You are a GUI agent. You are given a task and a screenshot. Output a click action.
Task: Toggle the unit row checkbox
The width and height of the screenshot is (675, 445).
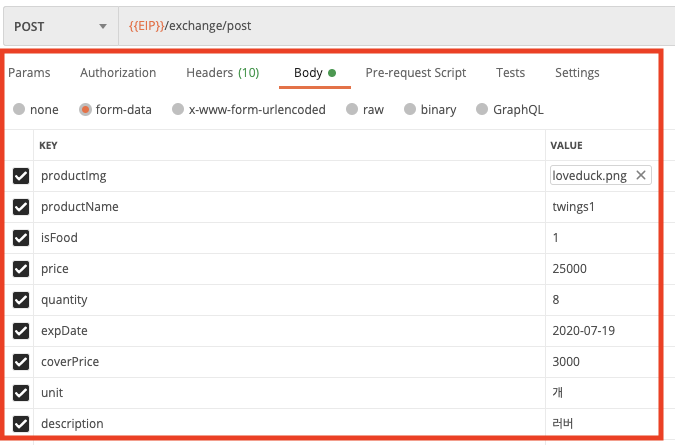tap(21, 393)
